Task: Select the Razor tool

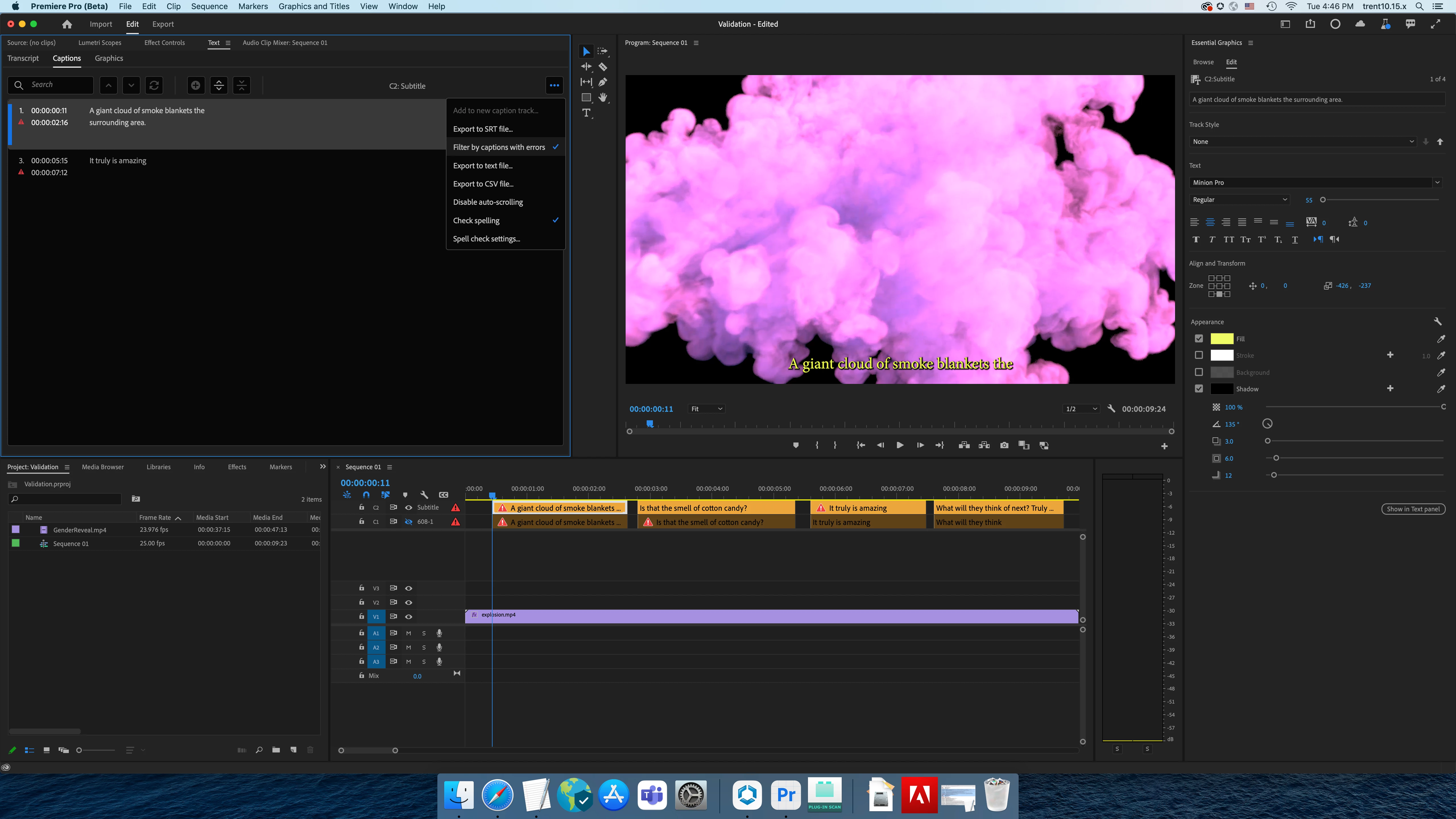Action: tap(603, 67)
